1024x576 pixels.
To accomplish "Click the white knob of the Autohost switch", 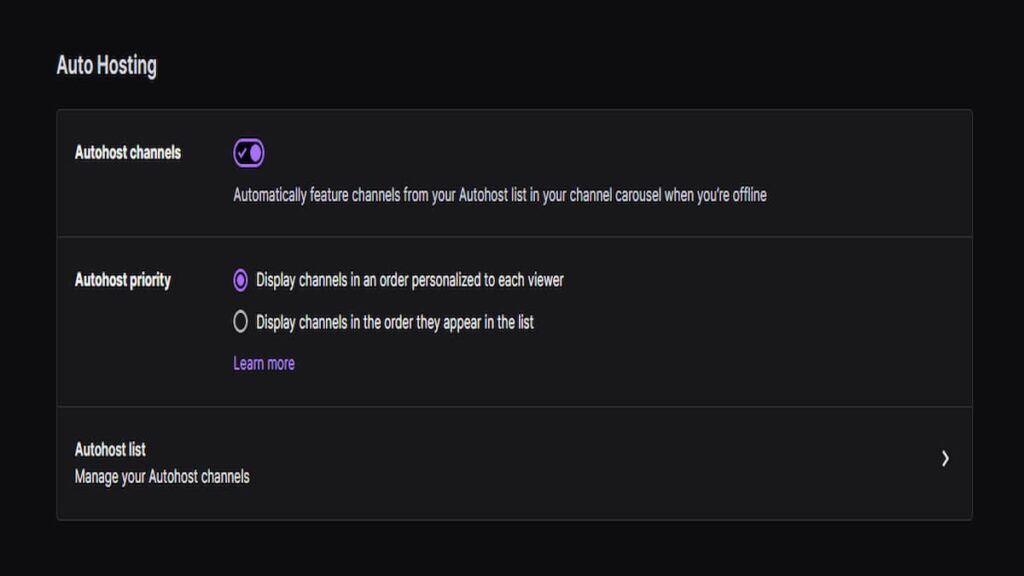I will pyautogui.click(x=255, y=153).
